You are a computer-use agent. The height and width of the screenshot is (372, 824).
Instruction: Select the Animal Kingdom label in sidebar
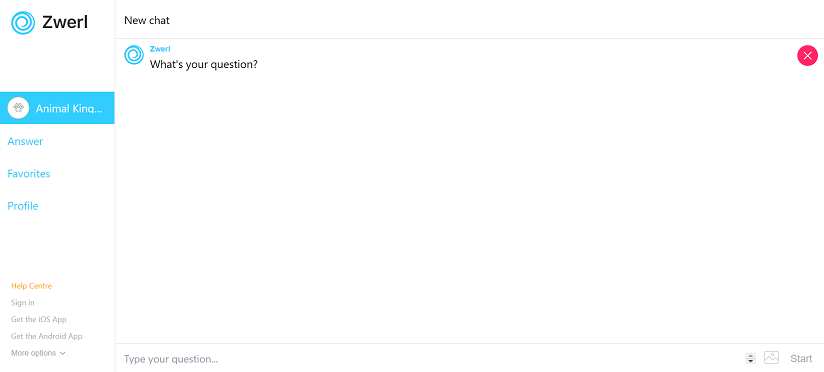(68, 108)
